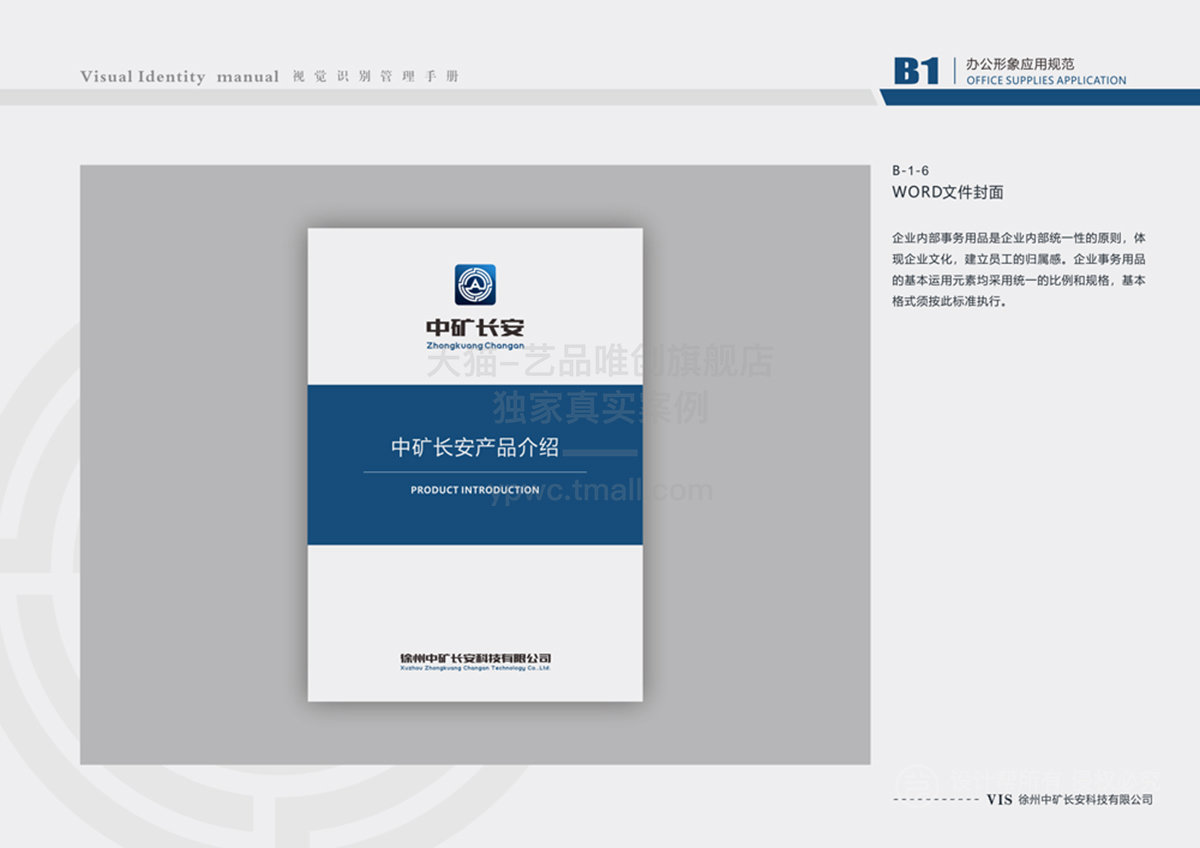The width and height of the screenshot is (1200, 848).
Task: Click the blue title band on the cover
Action: tap(475, 465)
